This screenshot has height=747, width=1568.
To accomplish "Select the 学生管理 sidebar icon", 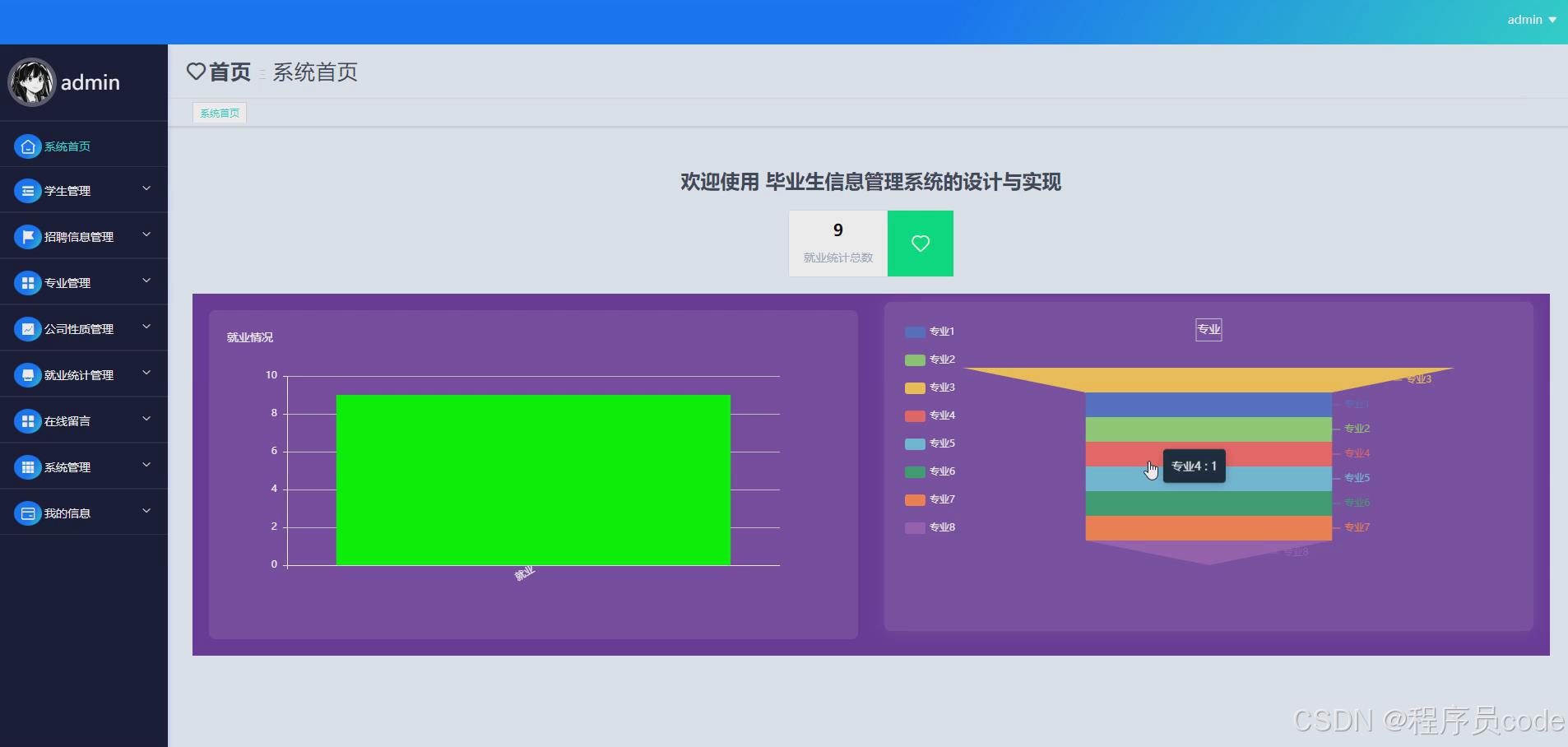I will pos(28,190).
